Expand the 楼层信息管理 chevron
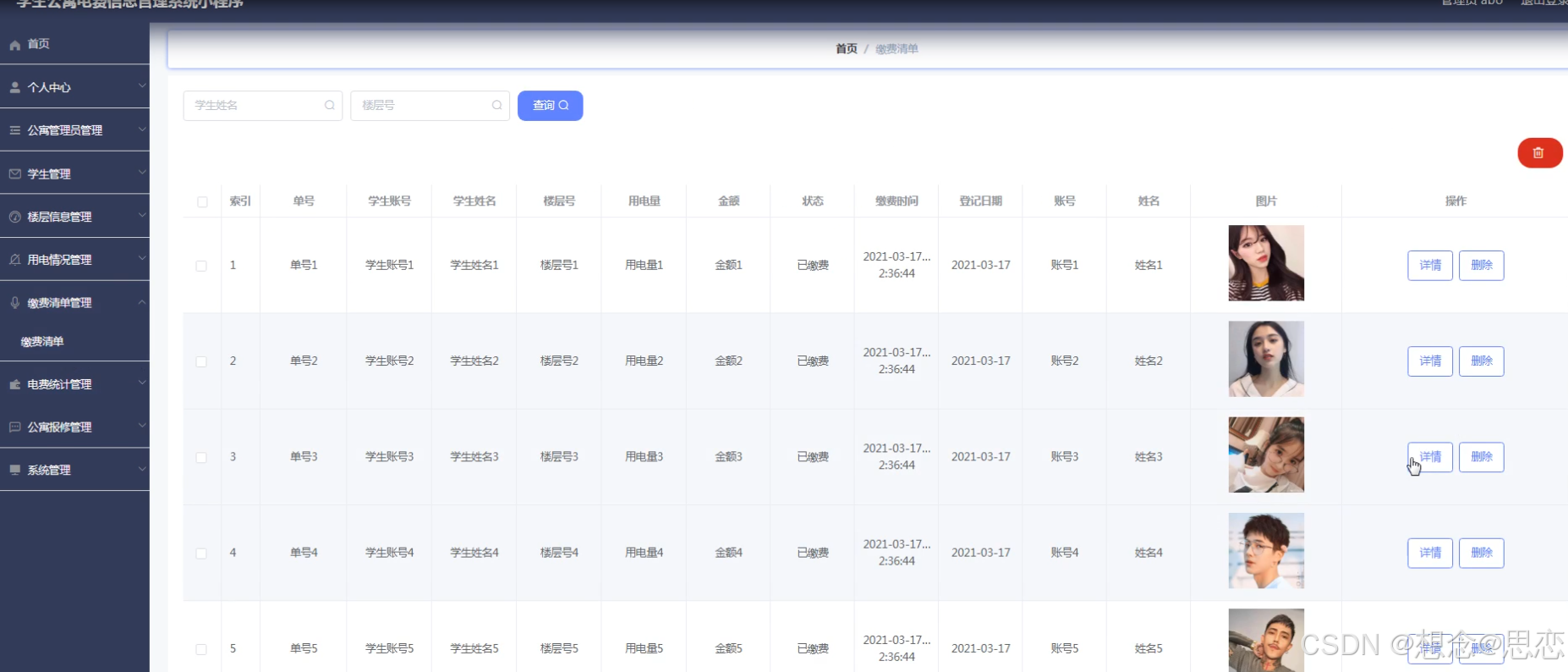The width and height of the screenshot is (1568, 672). coord(142,215)
